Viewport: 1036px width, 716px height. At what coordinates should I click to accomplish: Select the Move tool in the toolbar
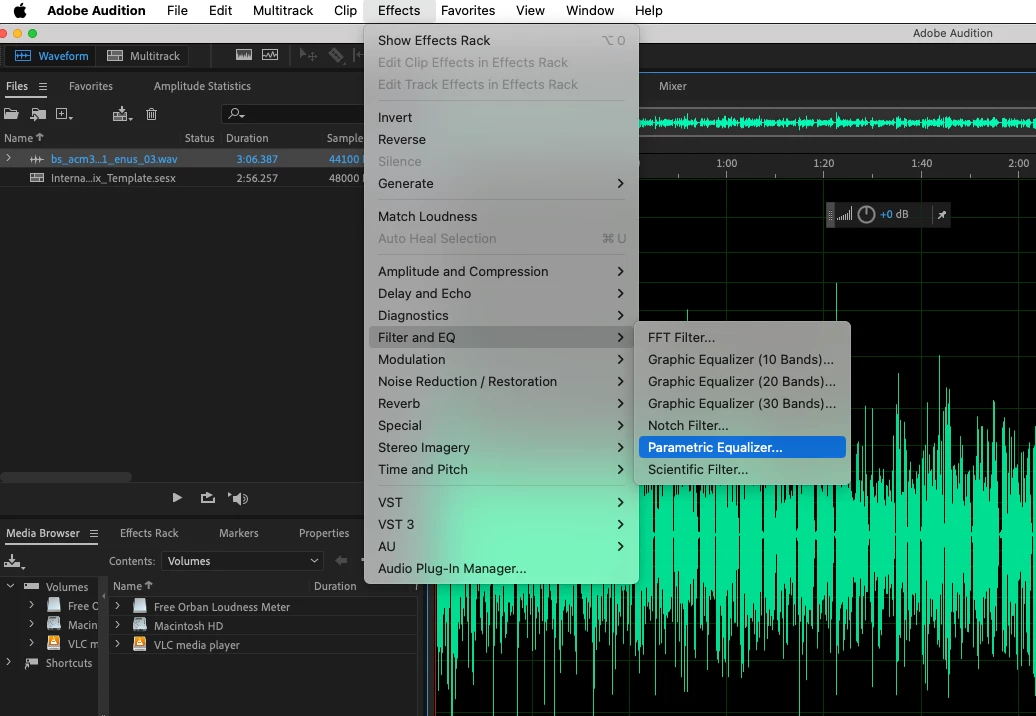(307, 55)
